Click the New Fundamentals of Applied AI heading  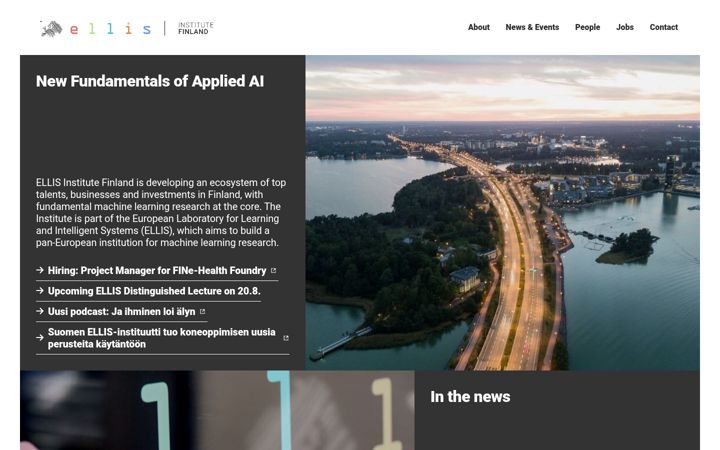coord(150,81)
